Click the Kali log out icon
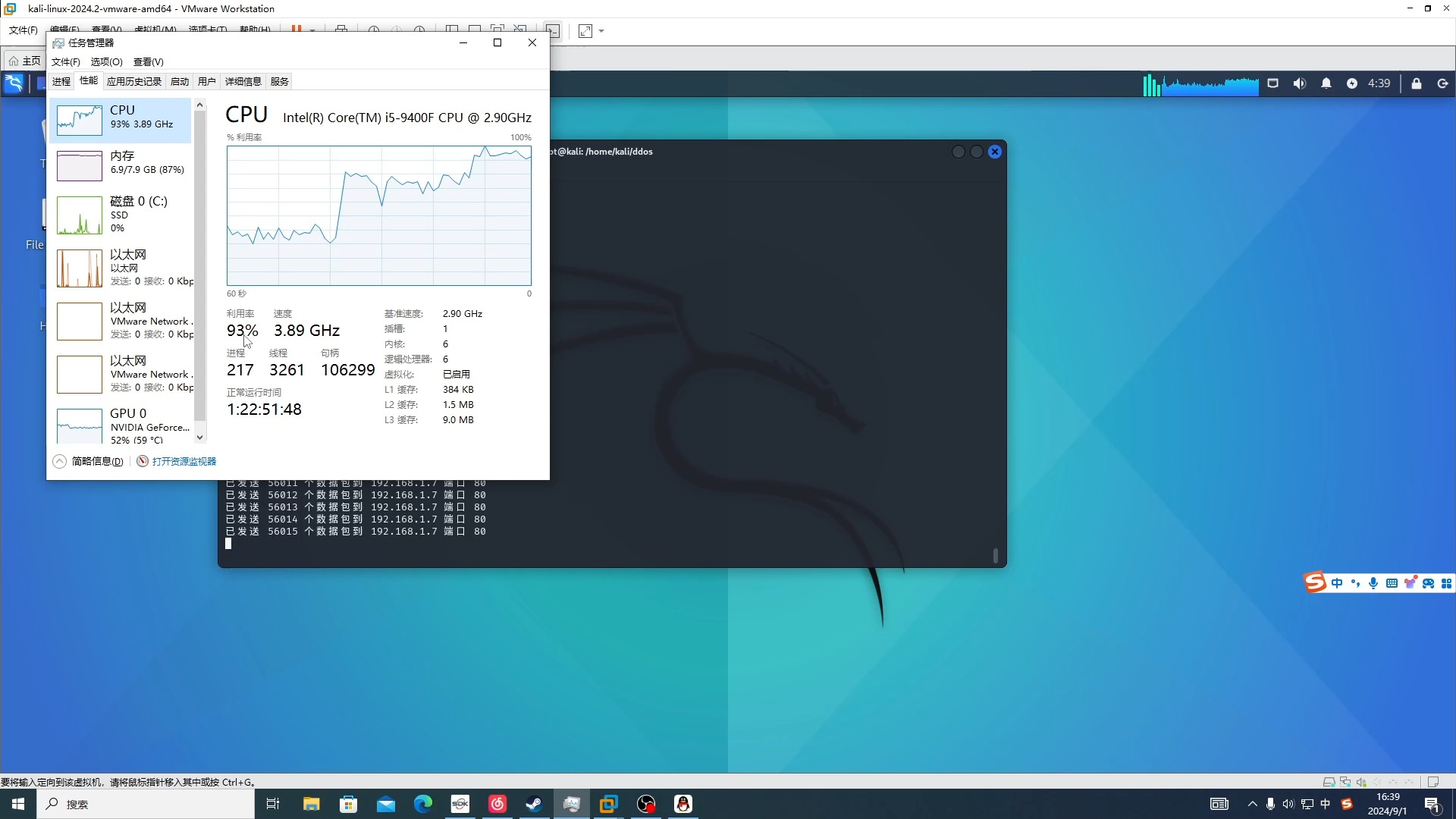The image size is (1456, 819). tap(1443, 83)
